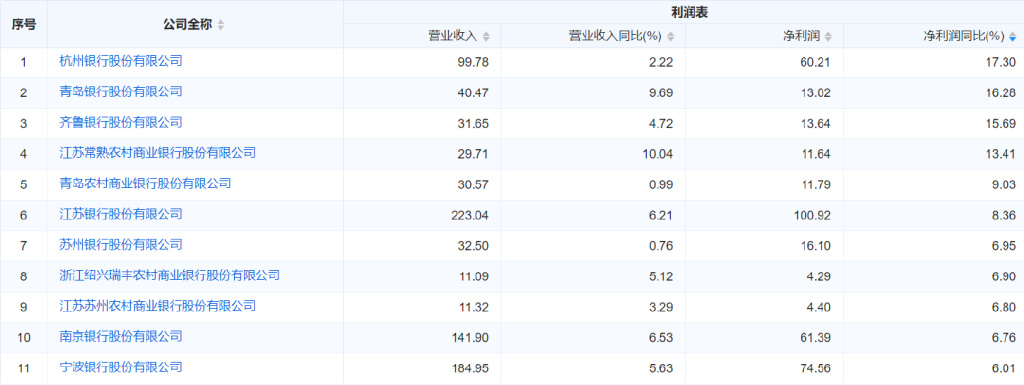Open 南京银行股份有限公司 link
The width and height of the screenshot is (1024, 385).
(120, 337)
